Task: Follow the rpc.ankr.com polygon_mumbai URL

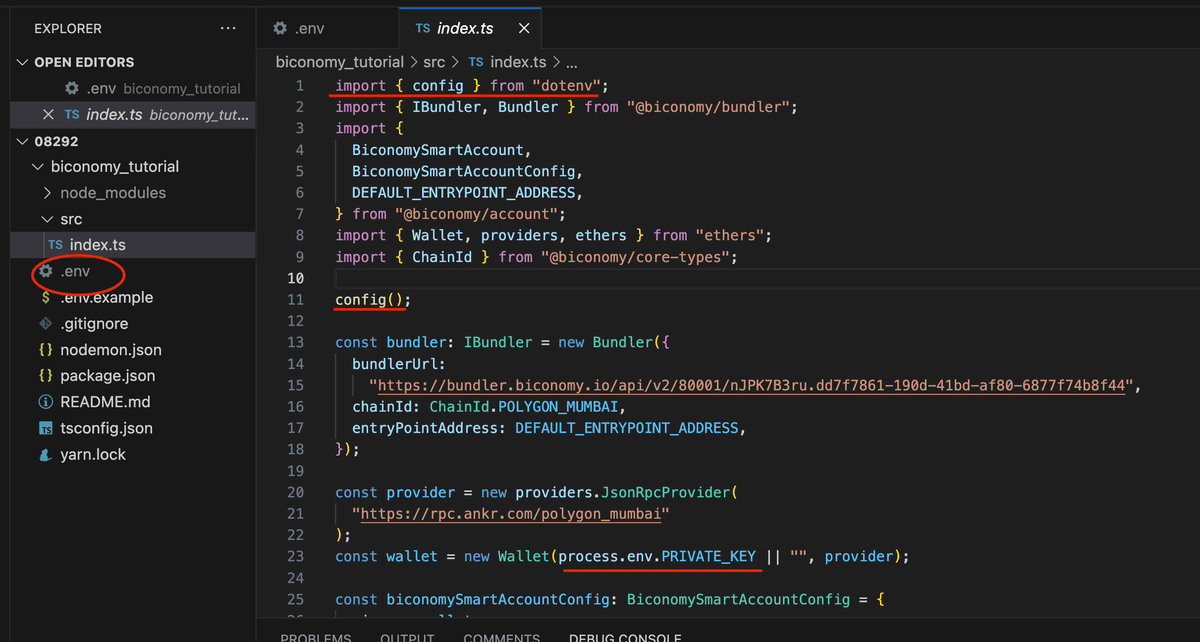Action: tap(510, 514)
